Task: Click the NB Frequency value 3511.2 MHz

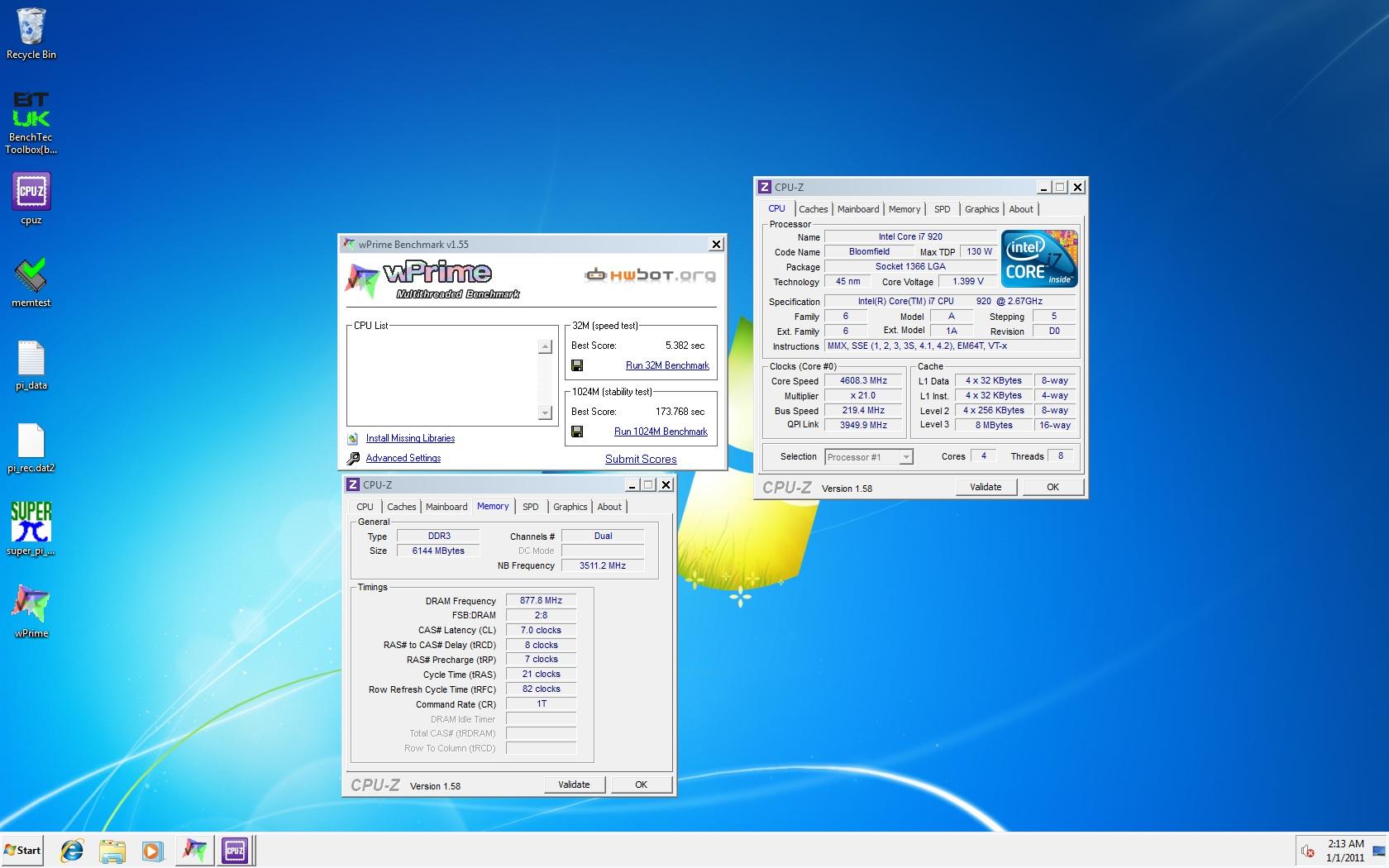Action: click(603, 566)
